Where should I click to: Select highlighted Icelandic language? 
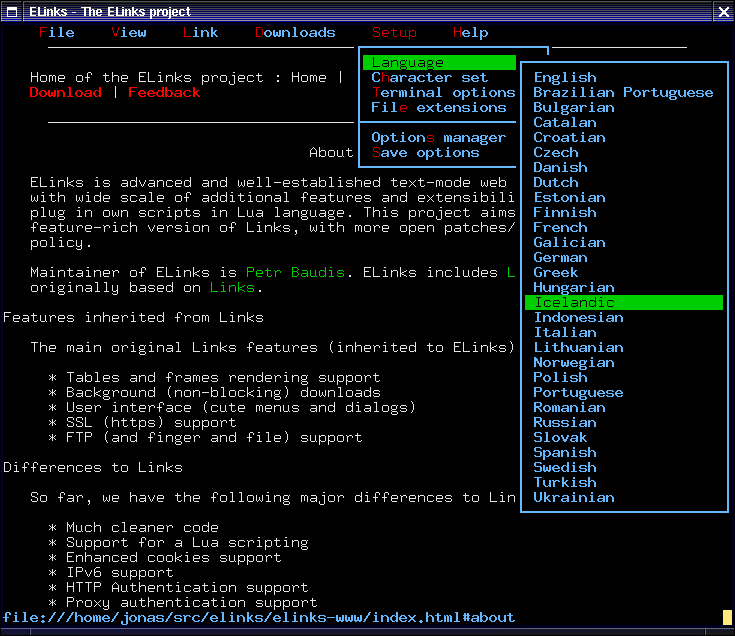624,302
